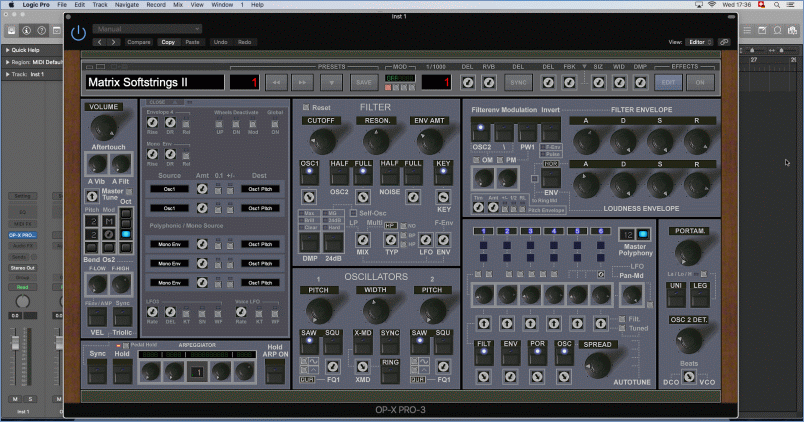Click the PORTAM. knob
The image size is (804, 422).
click(x=688, y=252)
